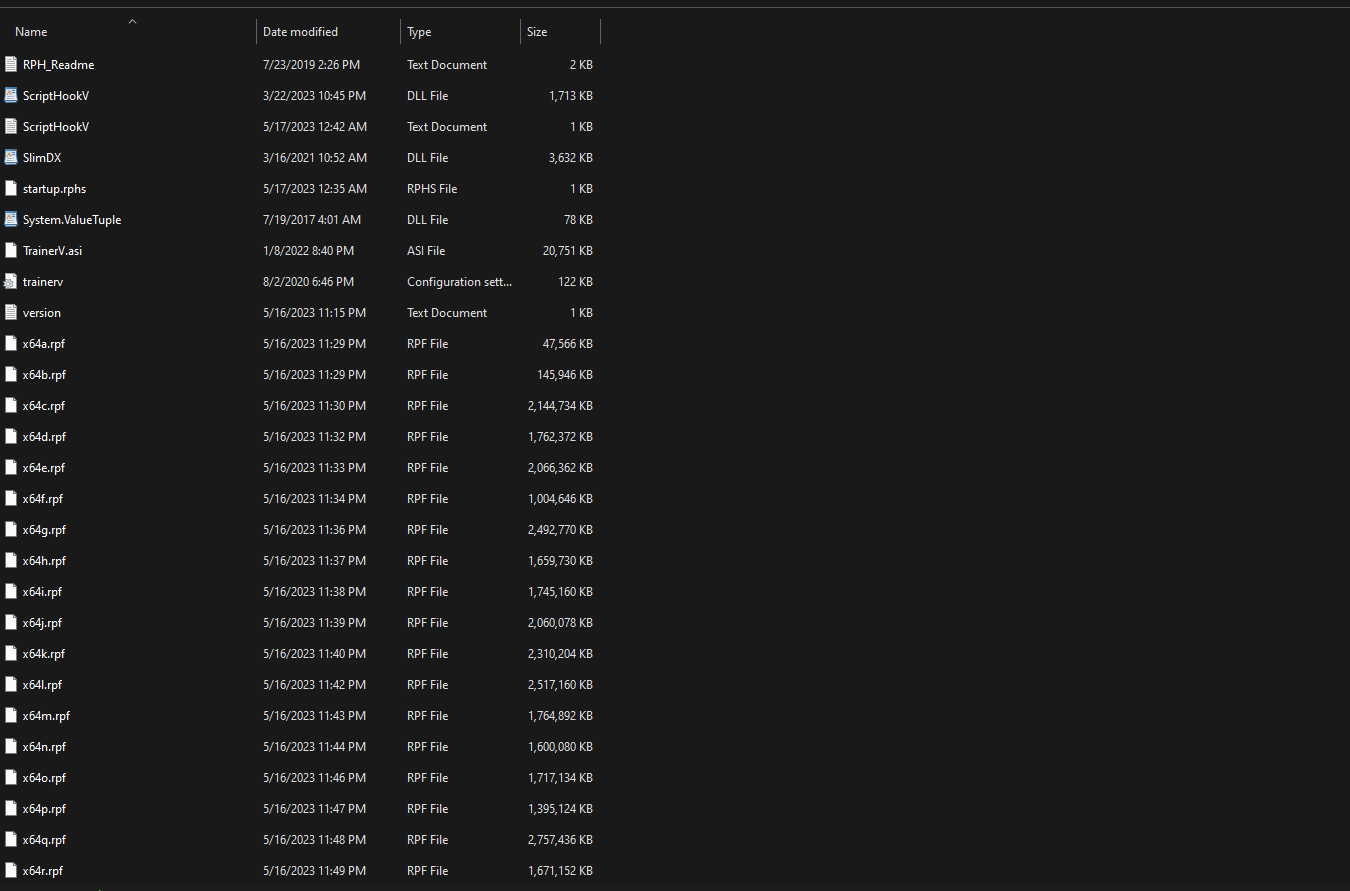Click the ScriptHookV Text Document entry
The image size is (1350, 891).
56,127
